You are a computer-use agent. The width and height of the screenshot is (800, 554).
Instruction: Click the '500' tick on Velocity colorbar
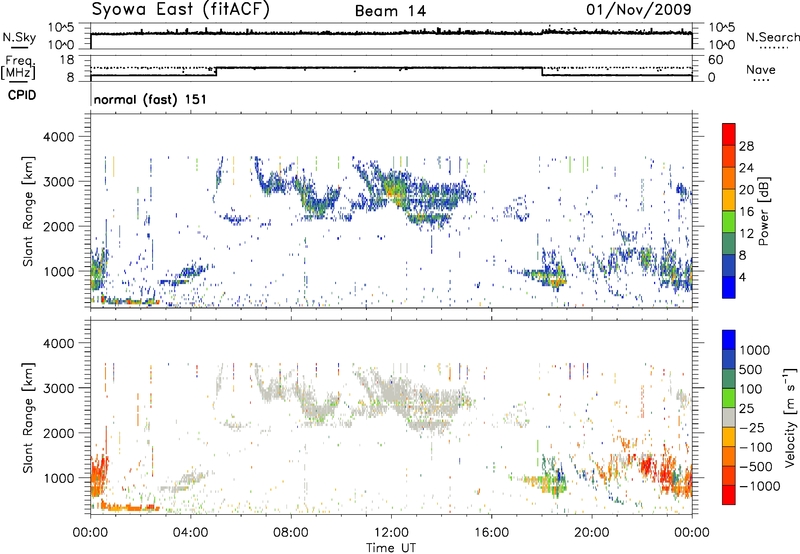coord(749,369)
